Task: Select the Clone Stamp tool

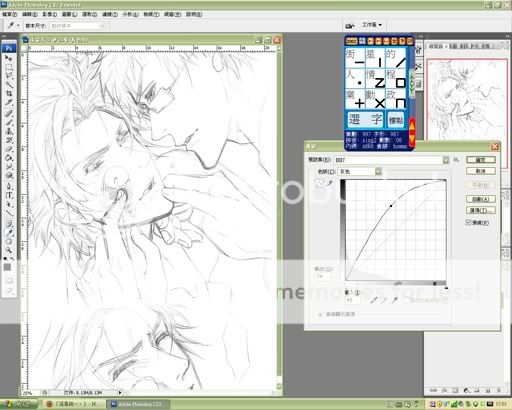Action: [x=9, y=131]
